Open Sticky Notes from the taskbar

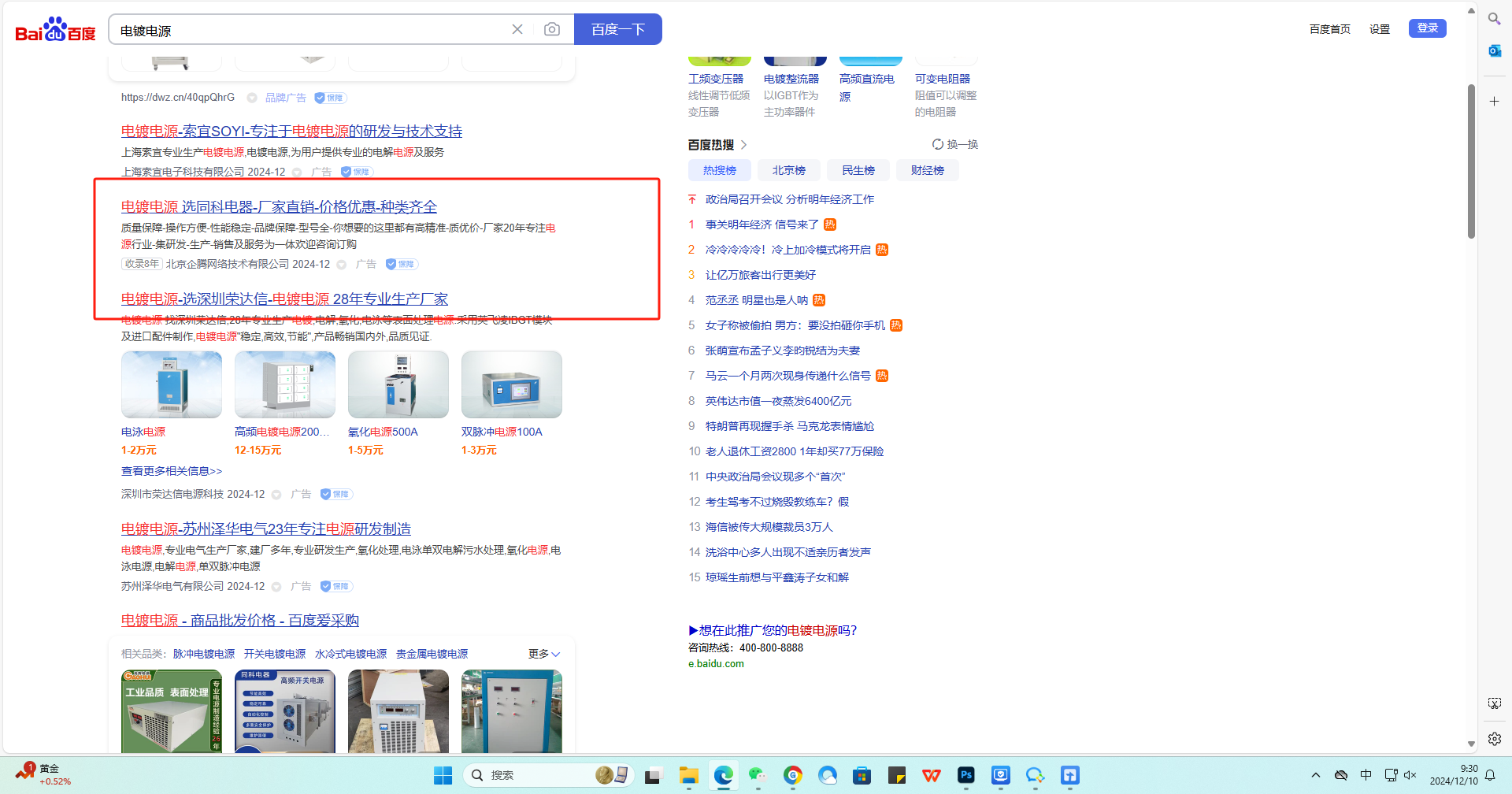[897, 776]
